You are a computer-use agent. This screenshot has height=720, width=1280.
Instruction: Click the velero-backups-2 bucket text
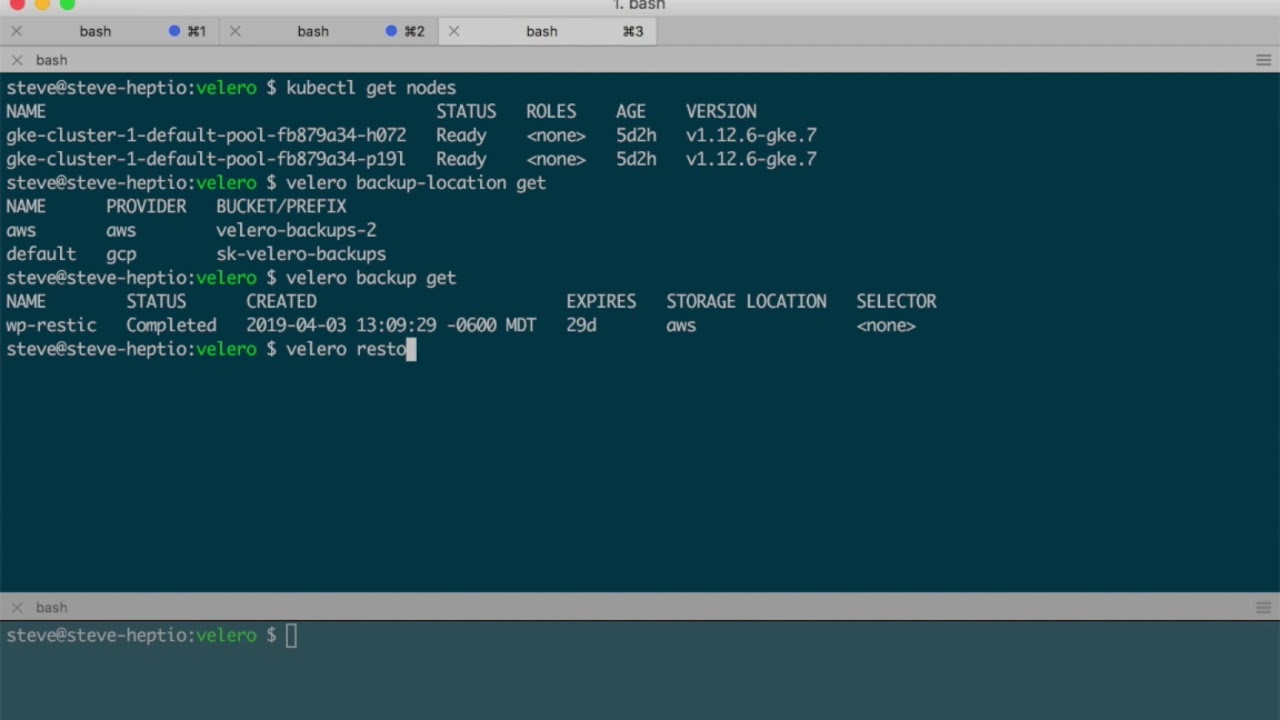coord(296,230)
